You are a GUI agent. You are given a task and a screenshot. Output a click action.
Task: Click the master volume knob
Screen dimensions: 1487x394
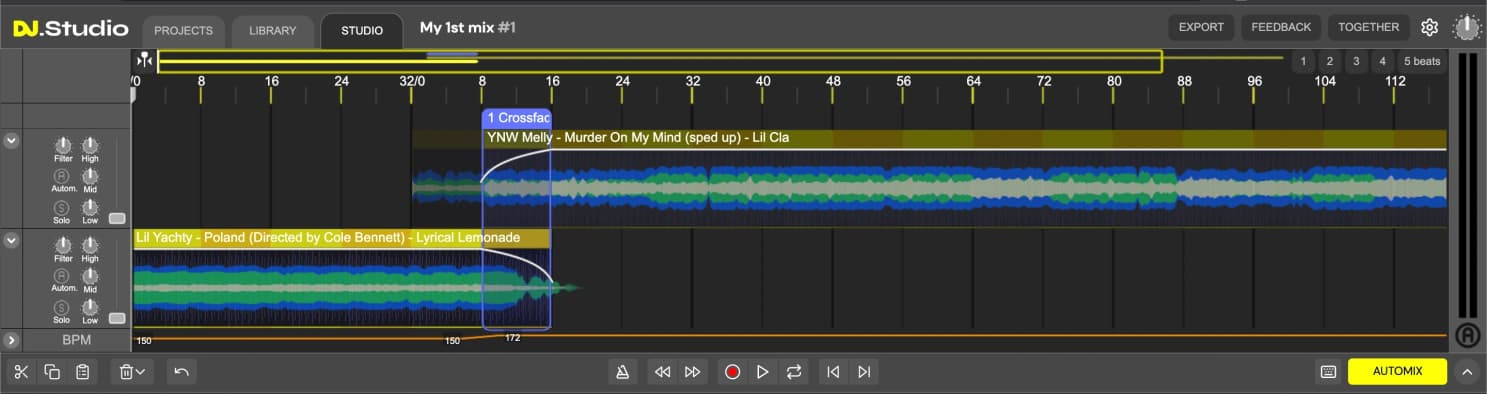click(1467, 28)
